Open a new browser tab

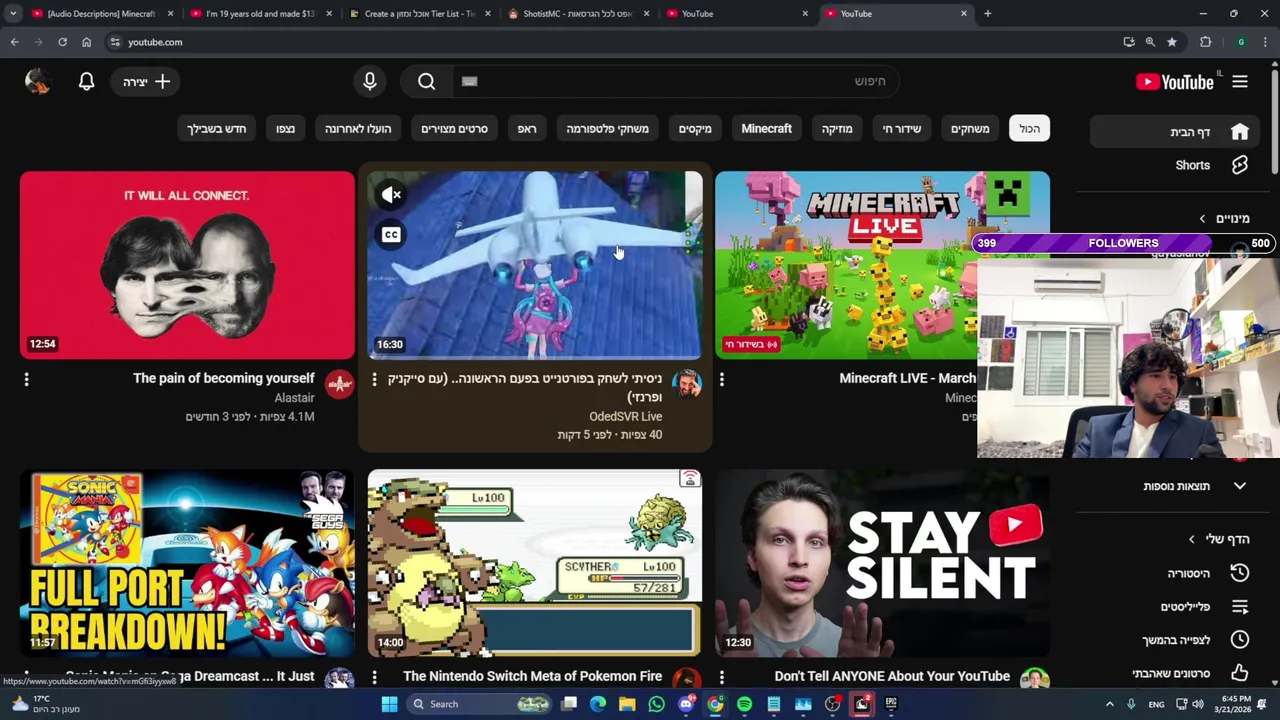coord(987,14)
